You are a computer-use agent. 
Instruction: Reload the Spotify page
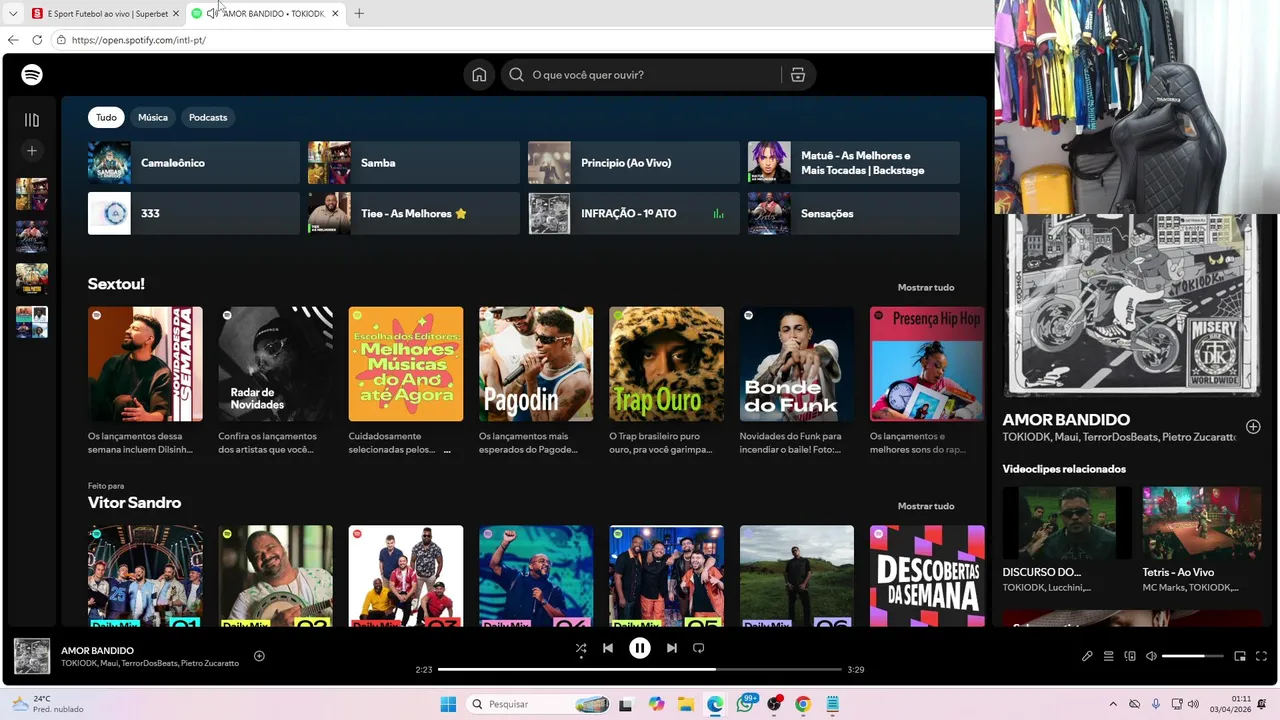coord(37,40)
